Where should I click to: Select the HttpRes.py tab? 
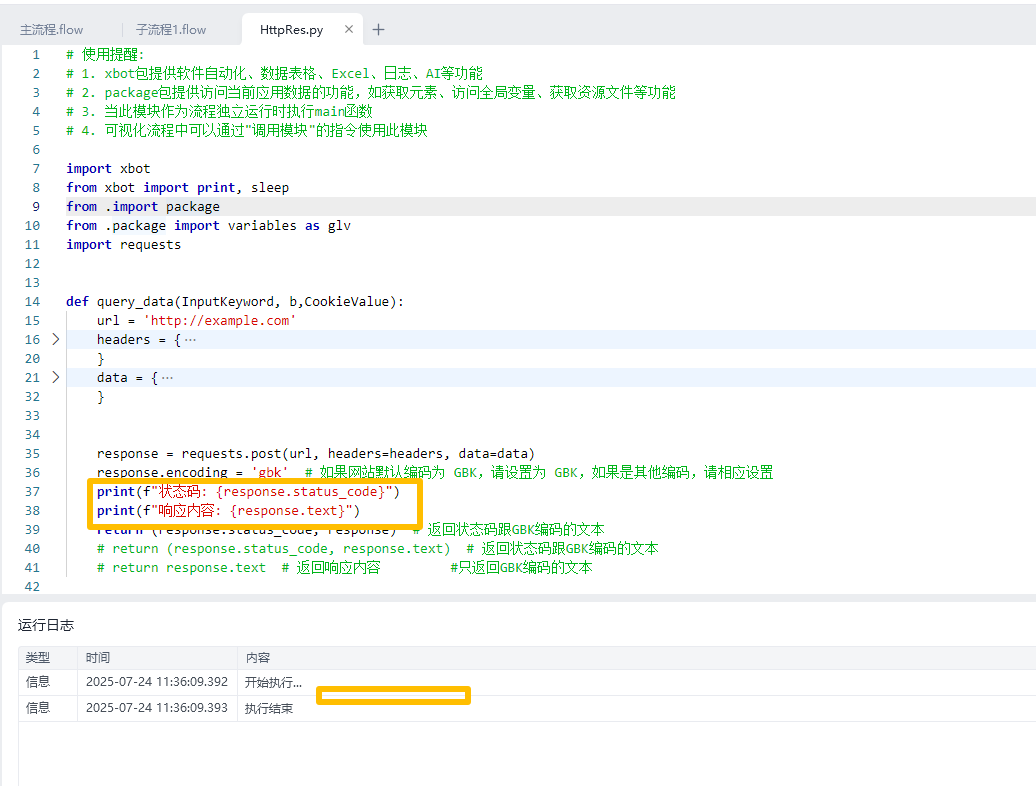pyautogui.click(x=291, y=30)
